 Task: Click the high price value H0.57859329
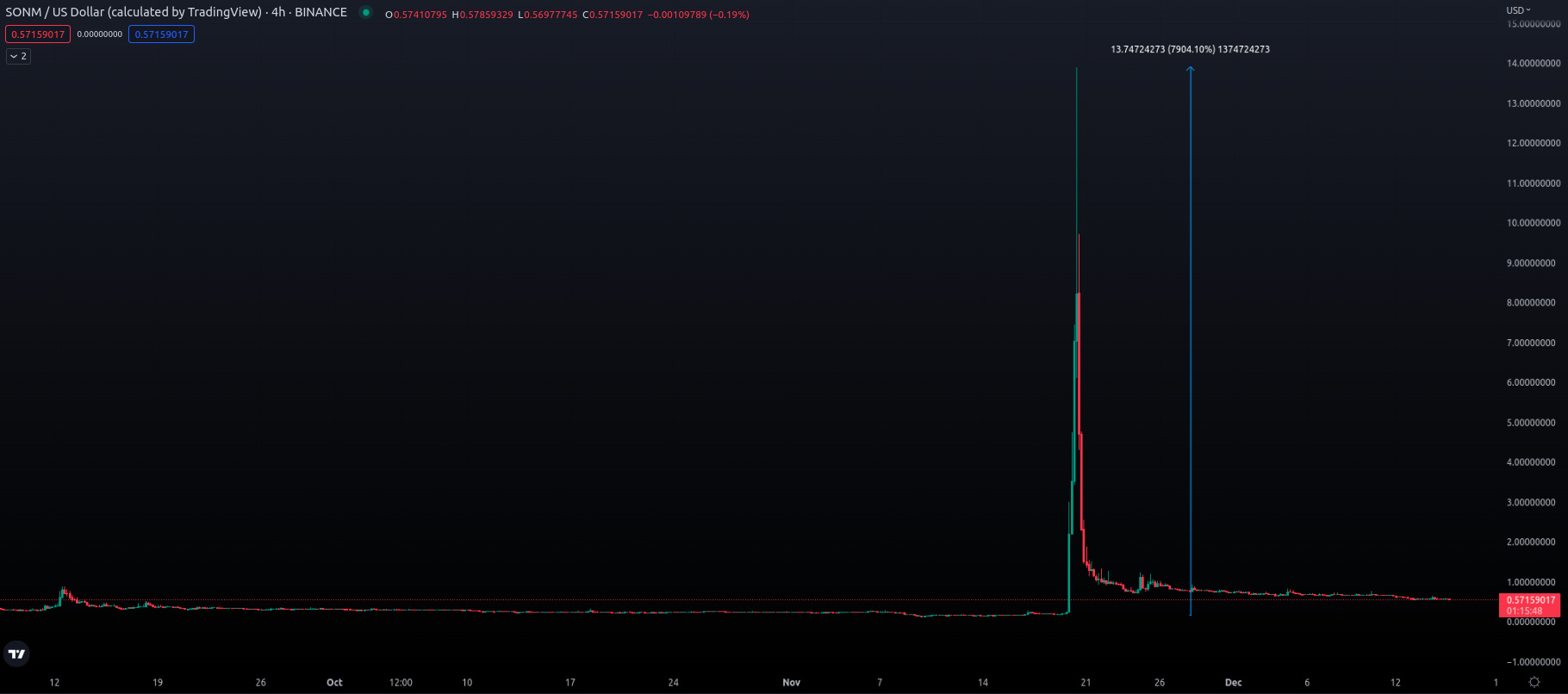coord(482,15)
